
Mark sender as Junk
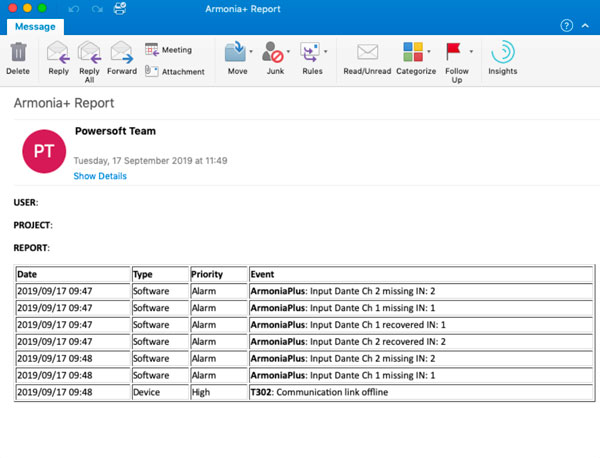[272, 52]
